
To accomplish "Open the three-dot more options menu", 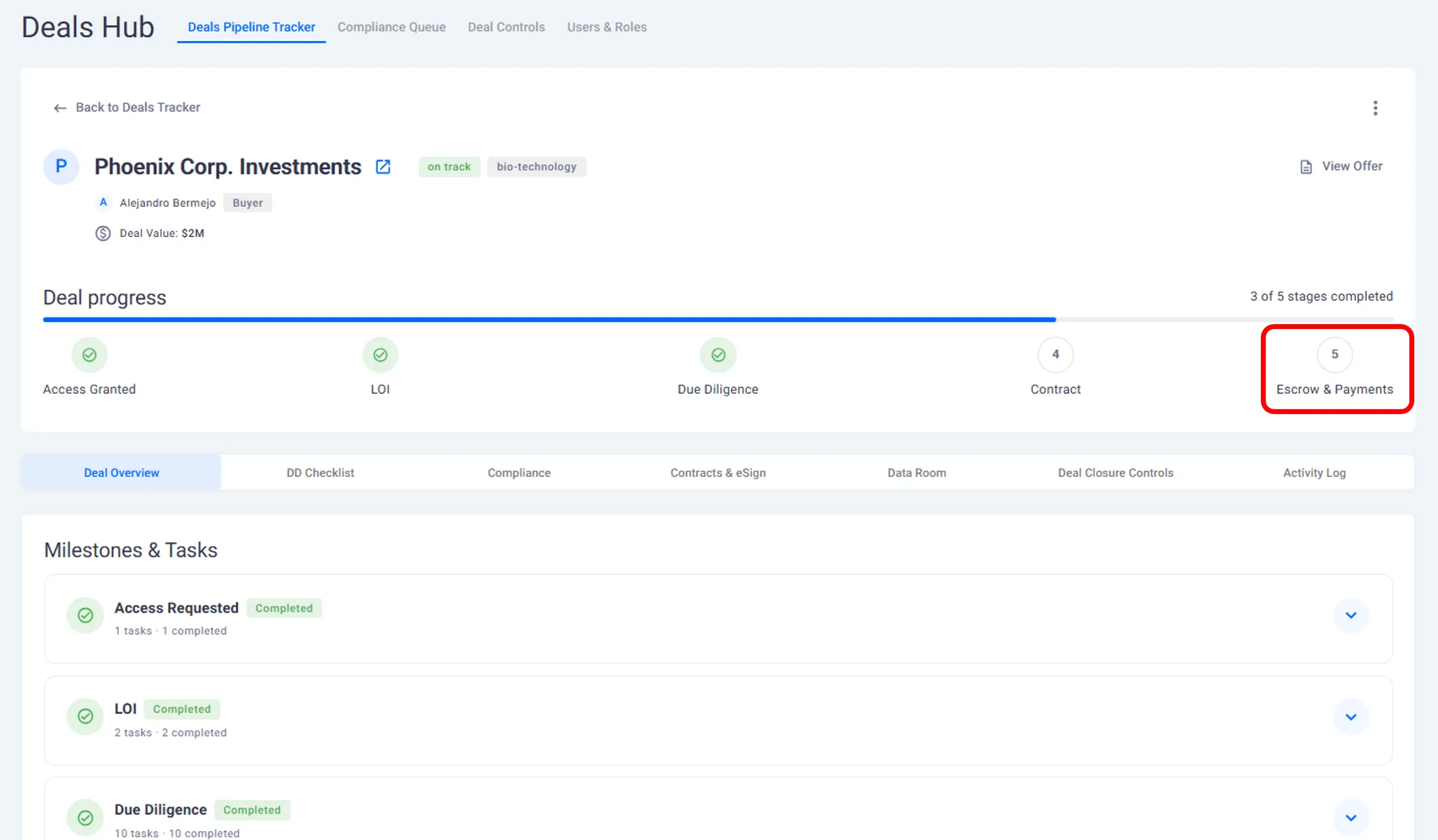I will click(x=1375, y=108).
